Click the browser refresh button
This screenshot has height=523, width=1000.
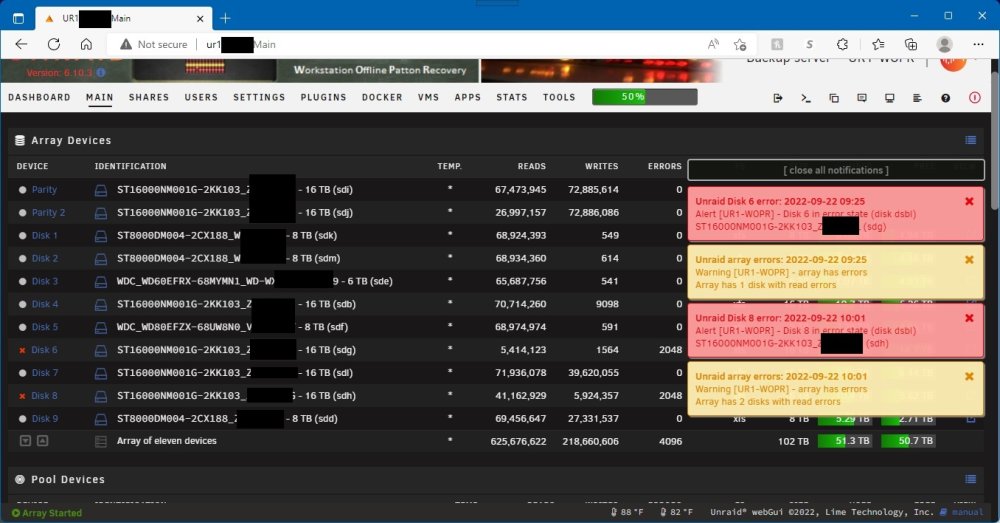pyautogui.click(x=54, y=44)
